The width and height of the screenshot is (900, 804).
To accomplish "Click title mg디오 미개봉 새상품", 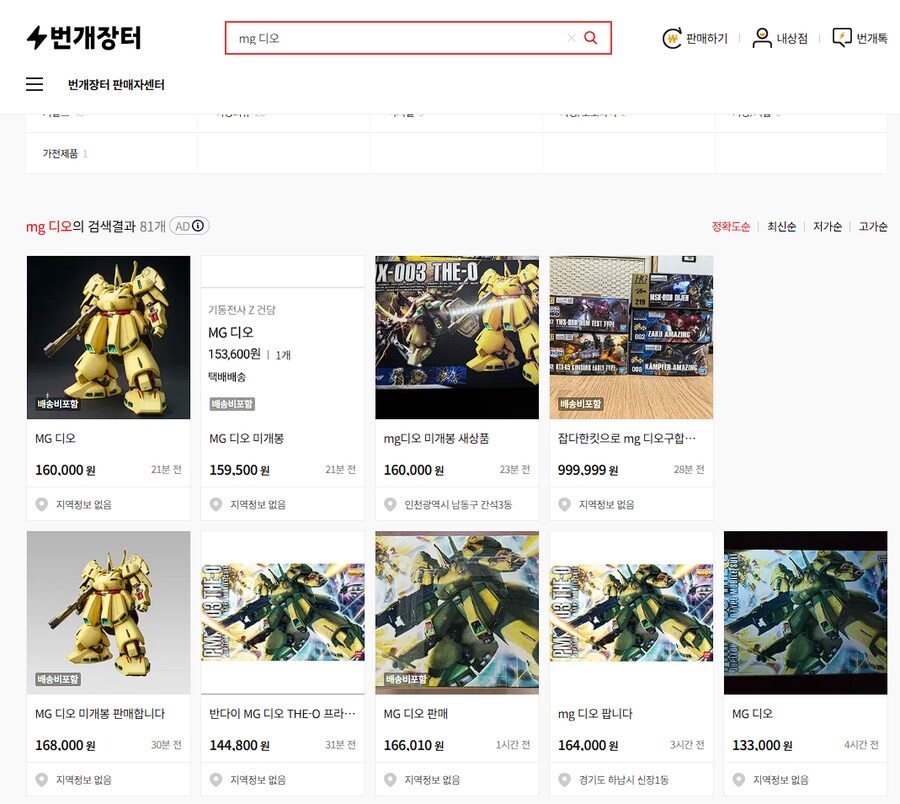I will pyautogui.click(x=436, y=438).
